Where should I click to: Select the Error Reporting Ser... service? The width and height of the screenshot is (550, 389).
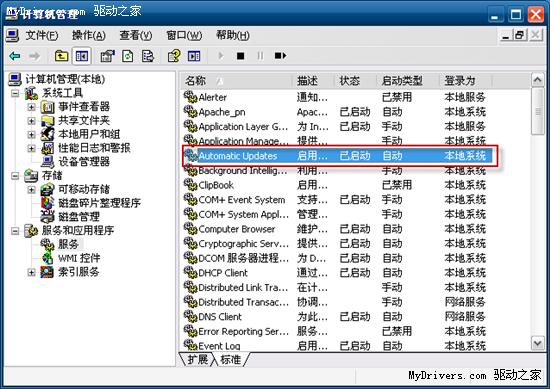(243, 331)
